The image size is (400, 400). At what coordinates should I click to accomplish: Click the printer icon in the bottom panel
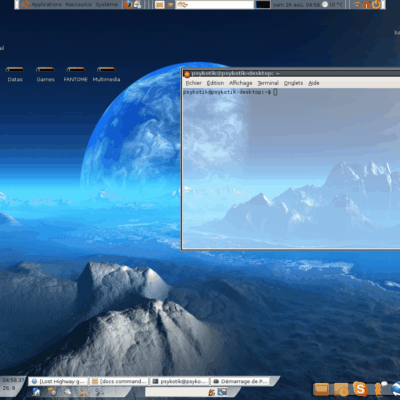pos(68,392)
